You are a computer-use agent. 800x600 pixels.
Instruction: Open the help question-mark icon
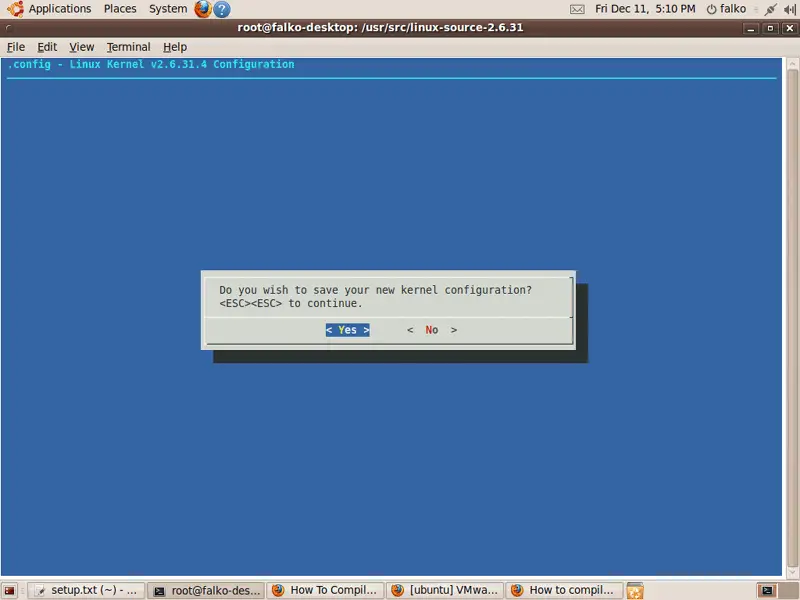(221, 9)
